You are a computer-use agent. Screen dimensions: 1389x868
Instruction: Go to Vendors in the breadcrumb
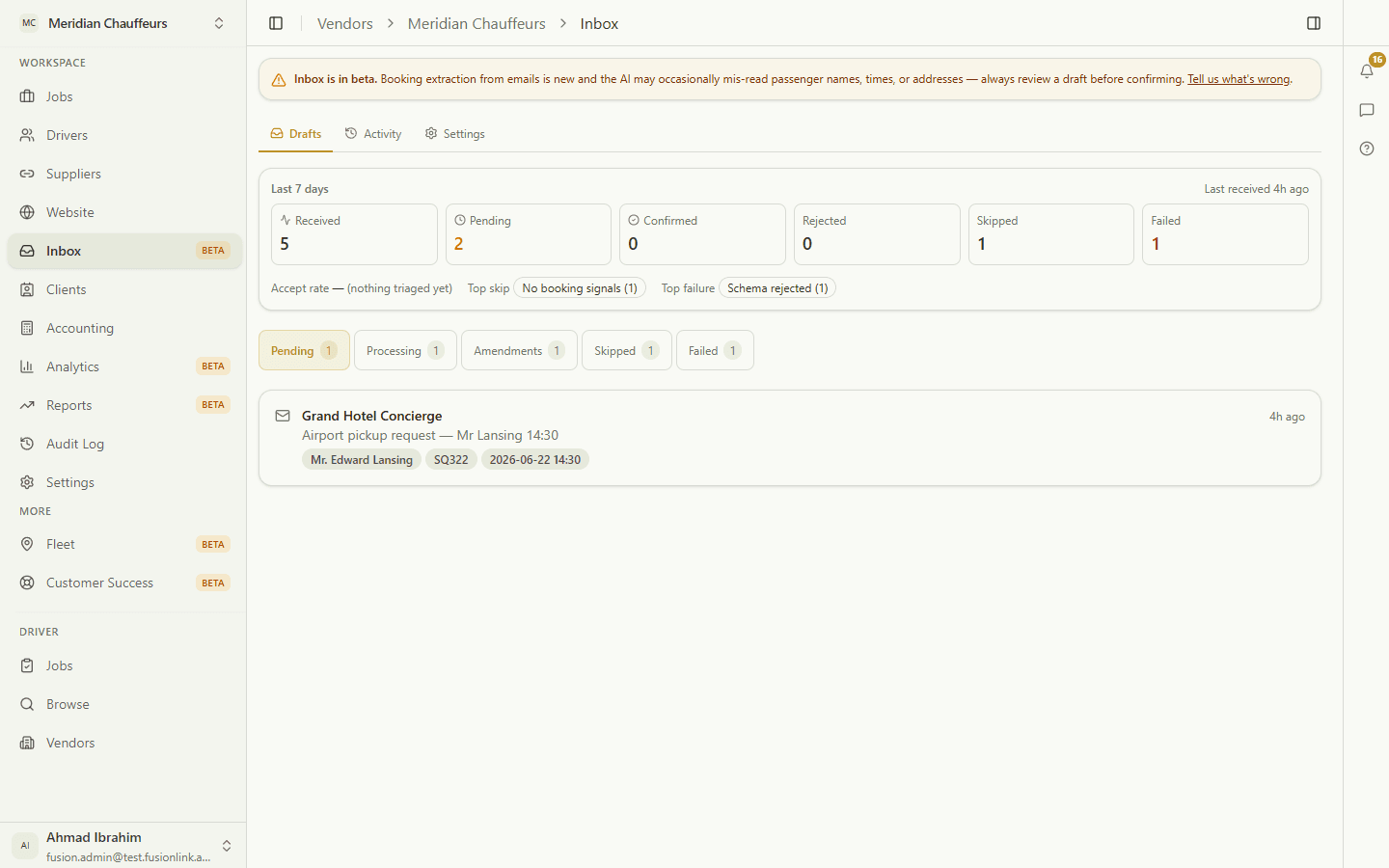point(344,23)
